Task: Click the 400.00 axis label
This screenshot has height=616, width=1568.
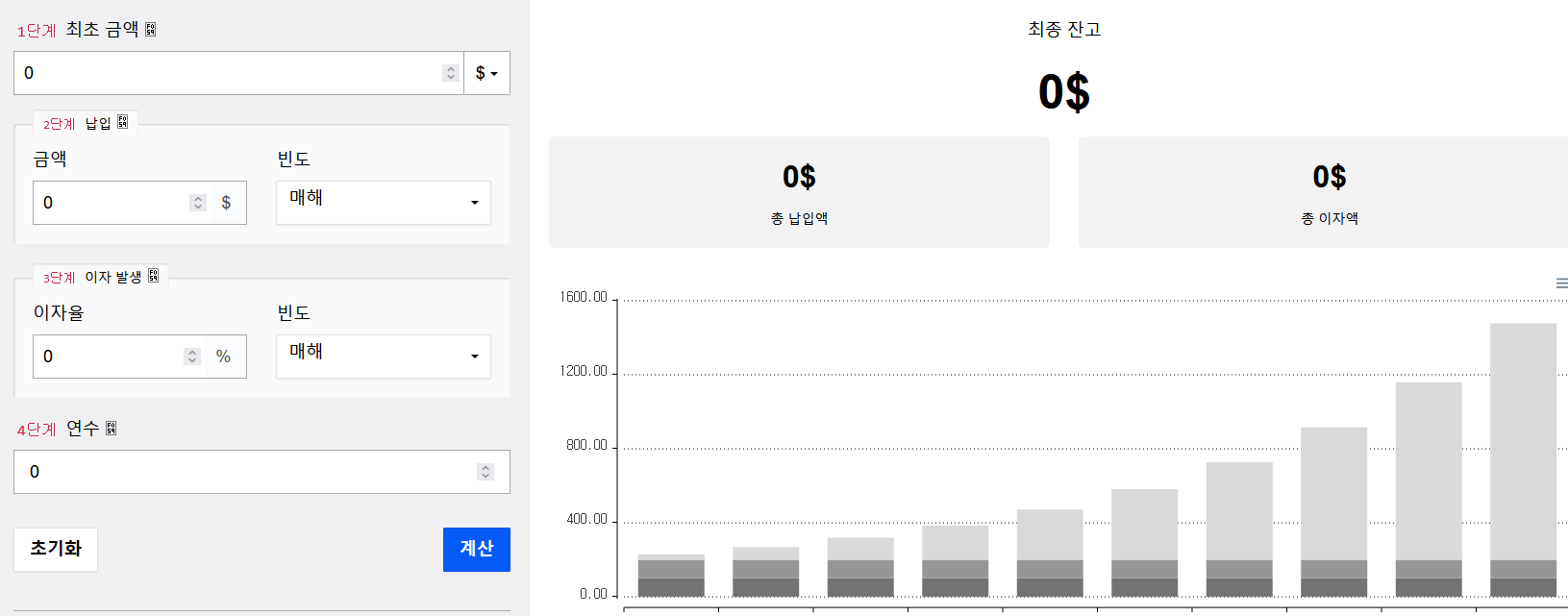Action: coord(586,519)
